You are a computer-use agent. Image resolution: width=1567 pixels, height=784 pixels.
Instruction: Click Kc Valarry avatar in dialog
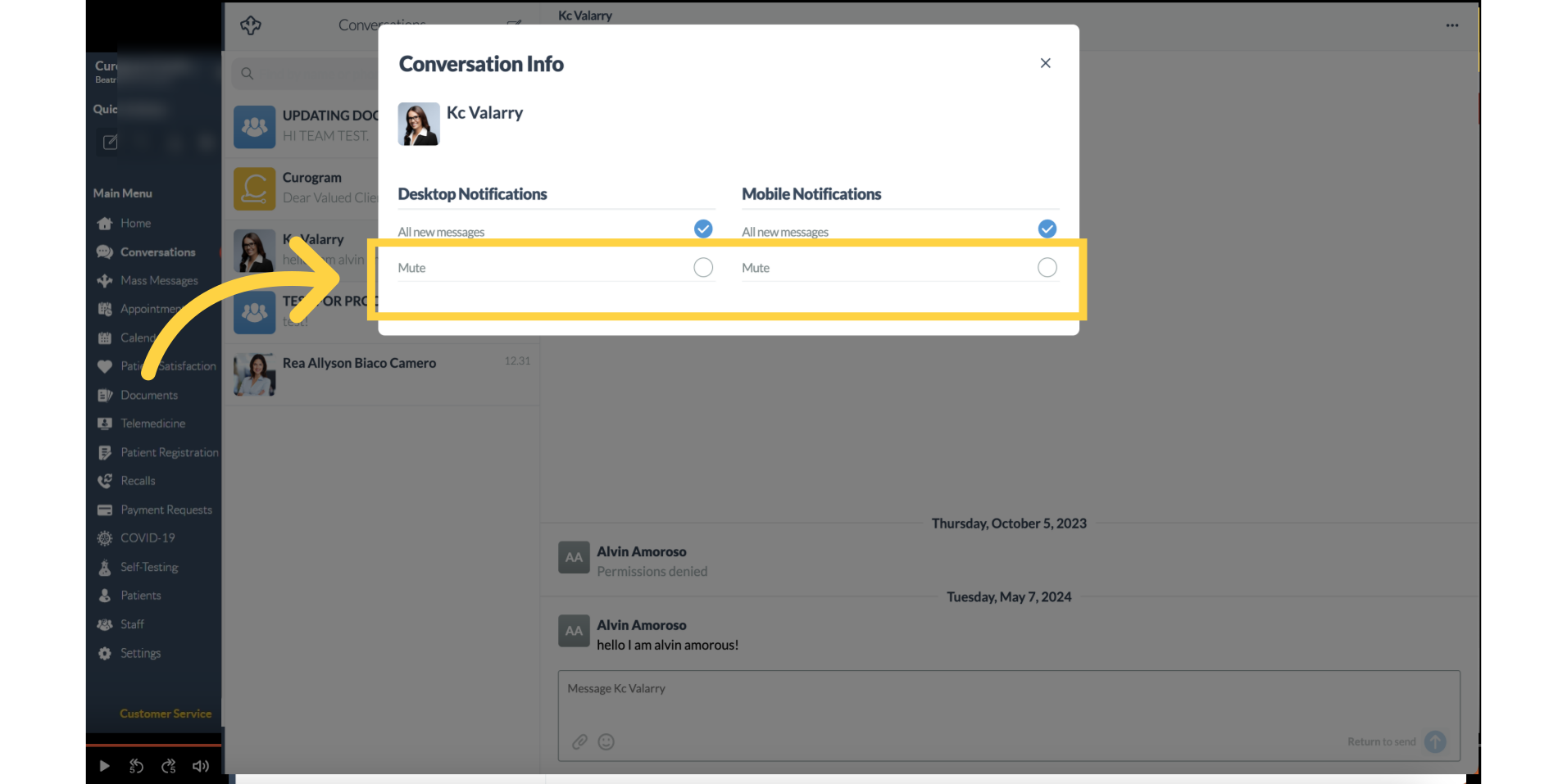click(x=419, y=124)
